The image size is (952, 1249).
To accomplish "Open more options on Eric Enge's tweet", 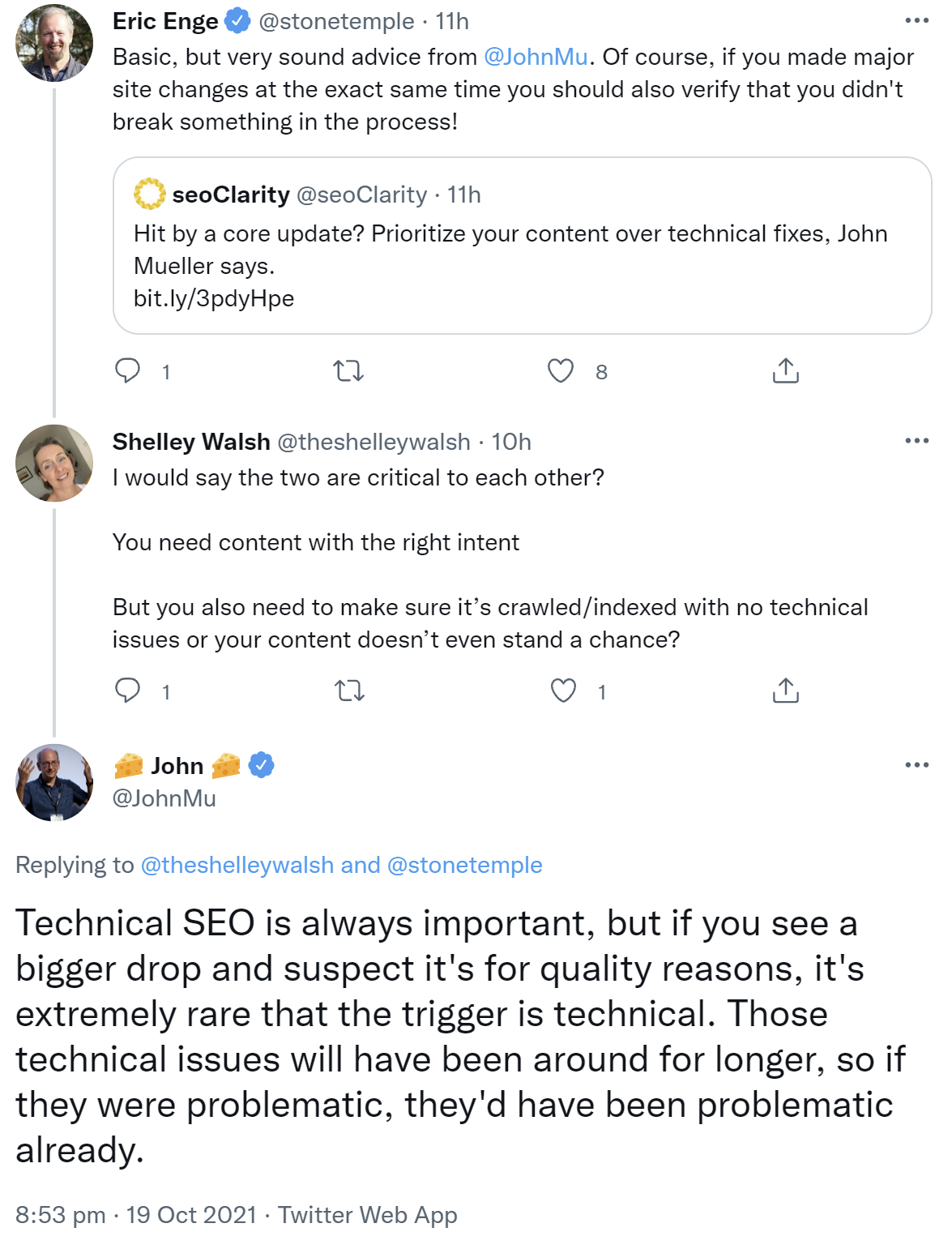I will 916,21.
